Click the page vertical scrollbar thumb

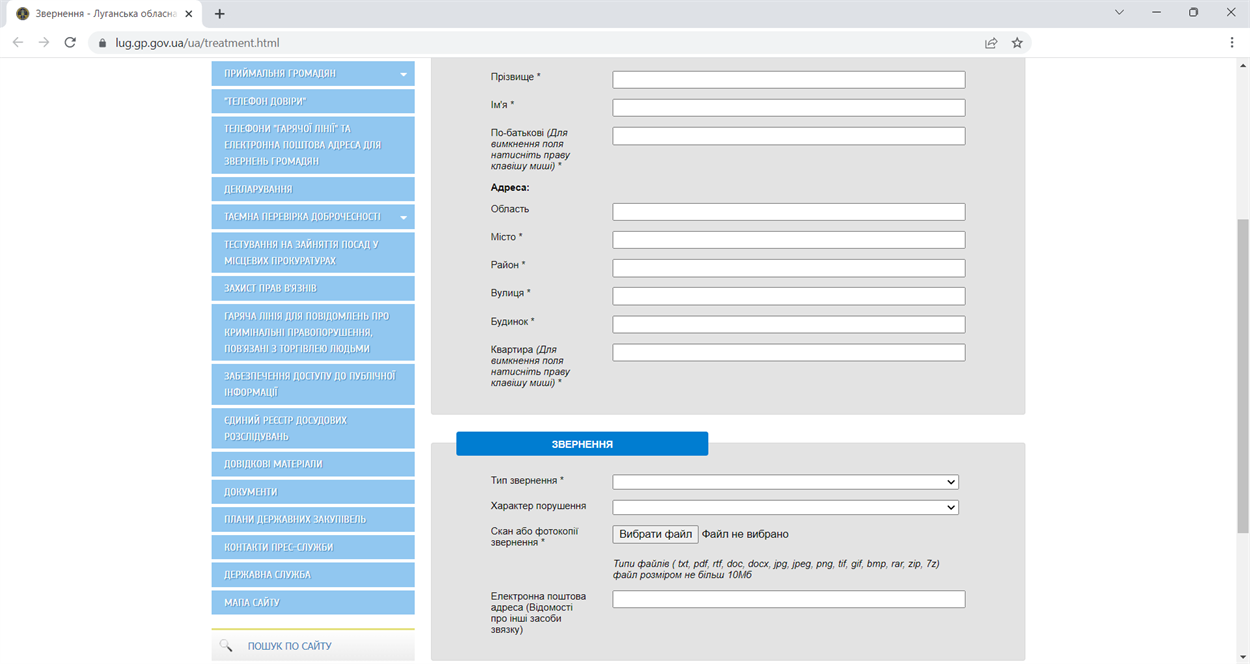coord(1243,375)
